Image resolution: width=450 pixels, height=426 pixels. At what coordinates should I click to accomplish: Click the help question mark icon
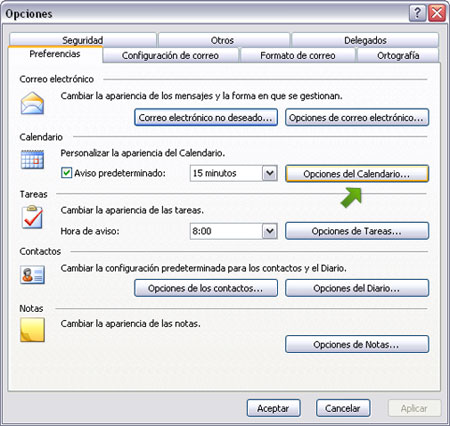(417, 13)
